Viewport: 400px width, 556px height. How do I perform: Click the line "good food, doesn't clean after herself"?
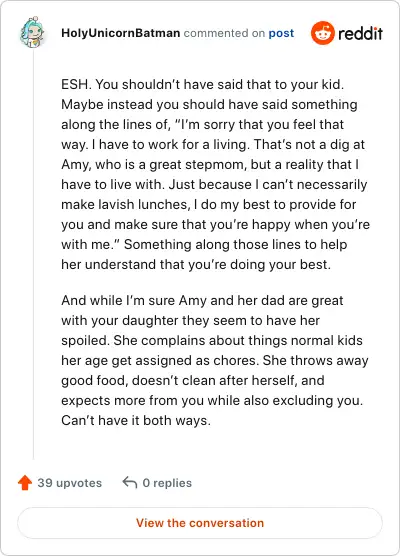193,380
